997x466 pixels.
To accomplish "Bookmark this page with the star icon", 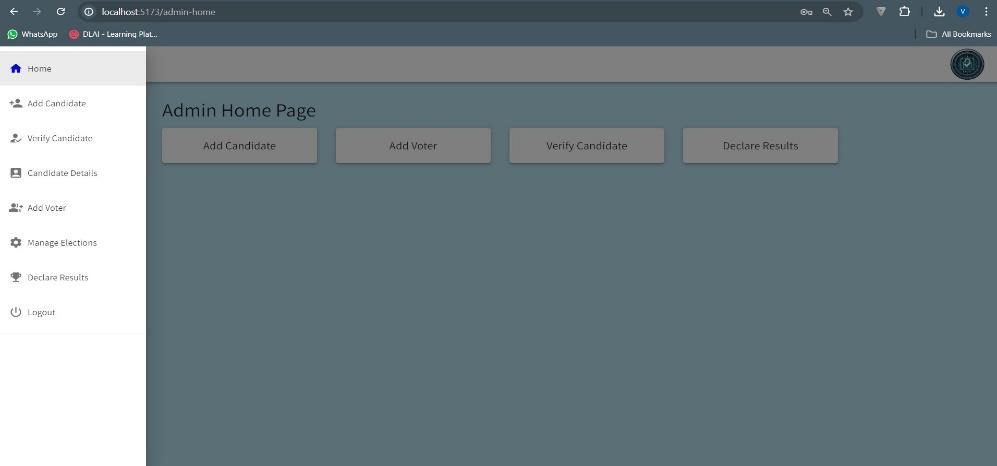I will click(x=848, y=11).
